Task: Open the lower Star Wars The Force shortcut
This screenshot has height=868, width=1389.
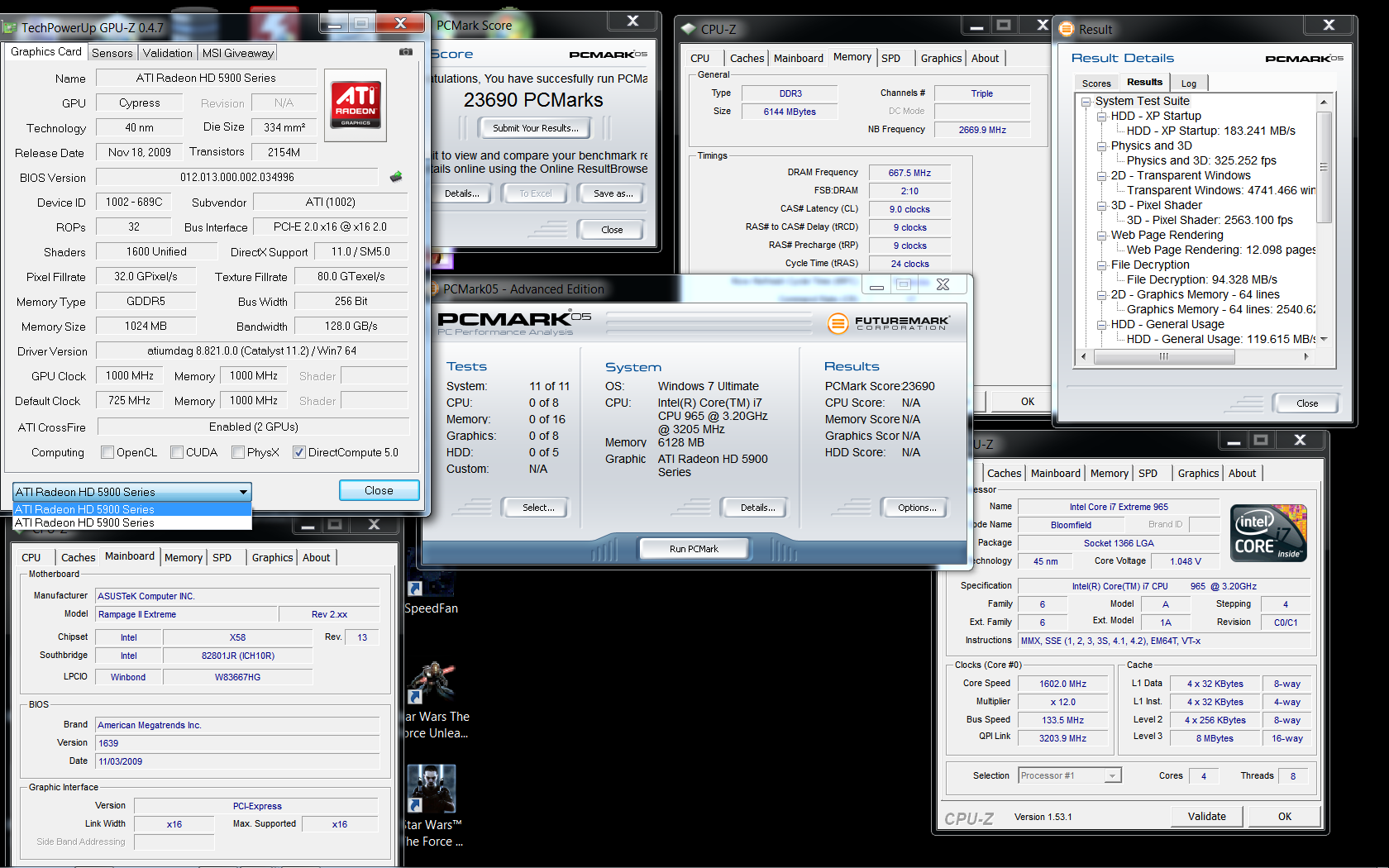Action: 432,806
